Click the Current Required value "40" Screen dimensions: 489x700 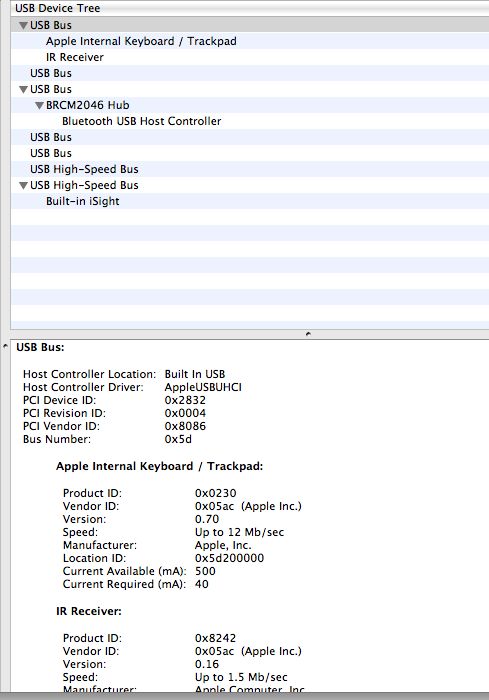pyautogui.click(x=201, y=584)
